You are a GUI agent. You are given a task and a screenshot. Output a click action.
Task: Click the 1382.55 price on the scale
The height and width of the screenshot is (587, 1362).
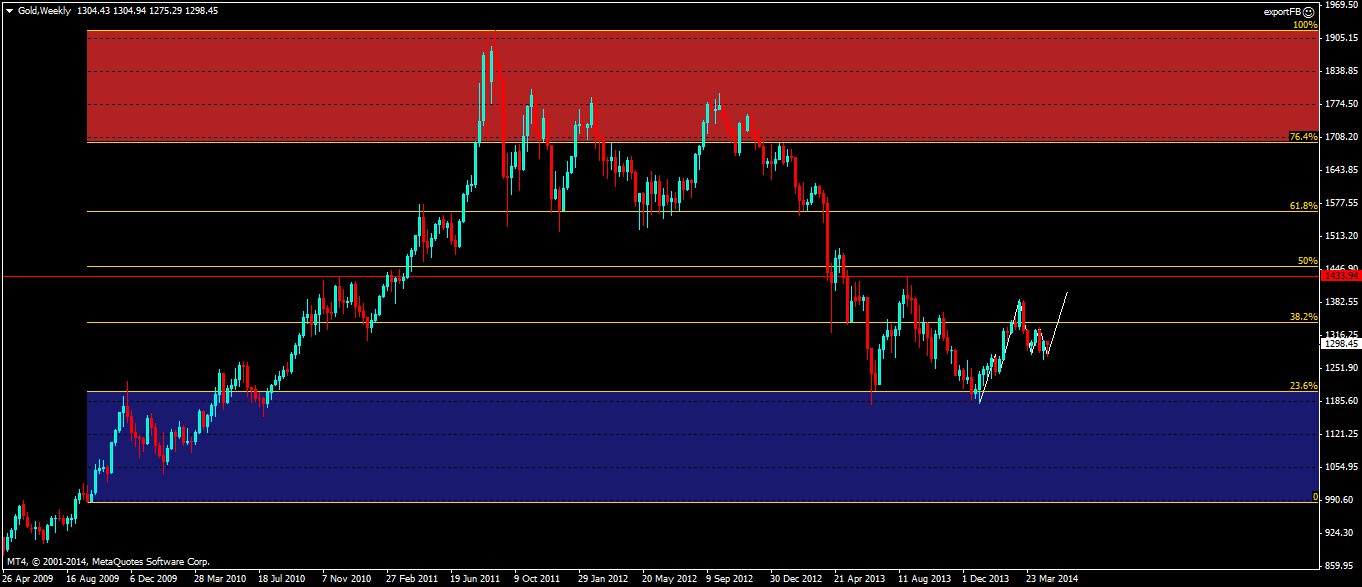pyautogui.click(x=1340, y=301)
